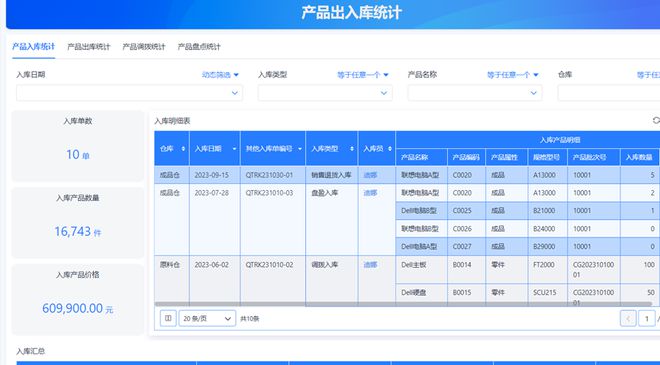Sort by 其他入库单编号 column arrow
The image size is (660, 365).
click(300, 149)
